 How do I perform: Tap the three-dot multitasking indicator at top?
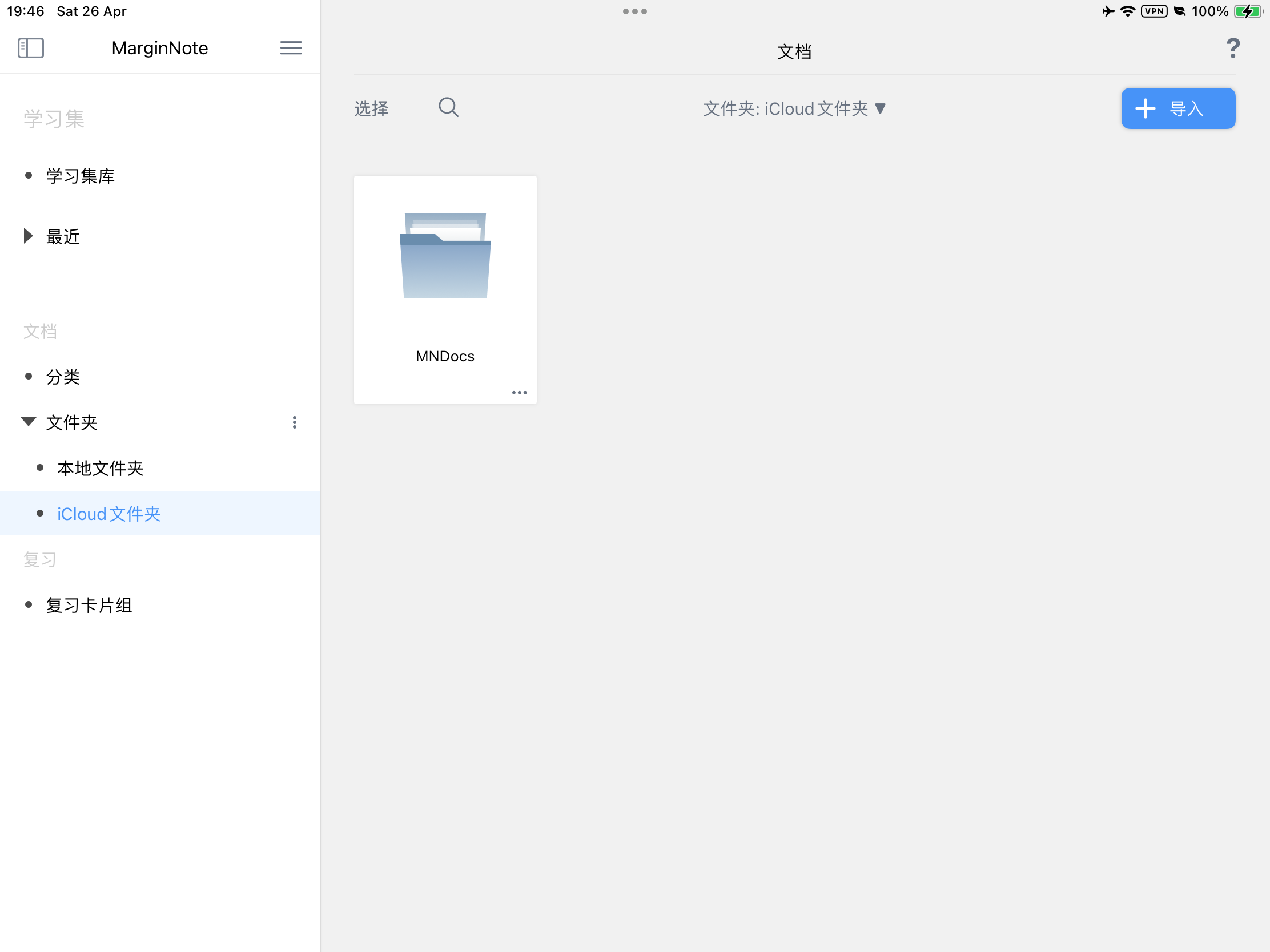point(634,11)
